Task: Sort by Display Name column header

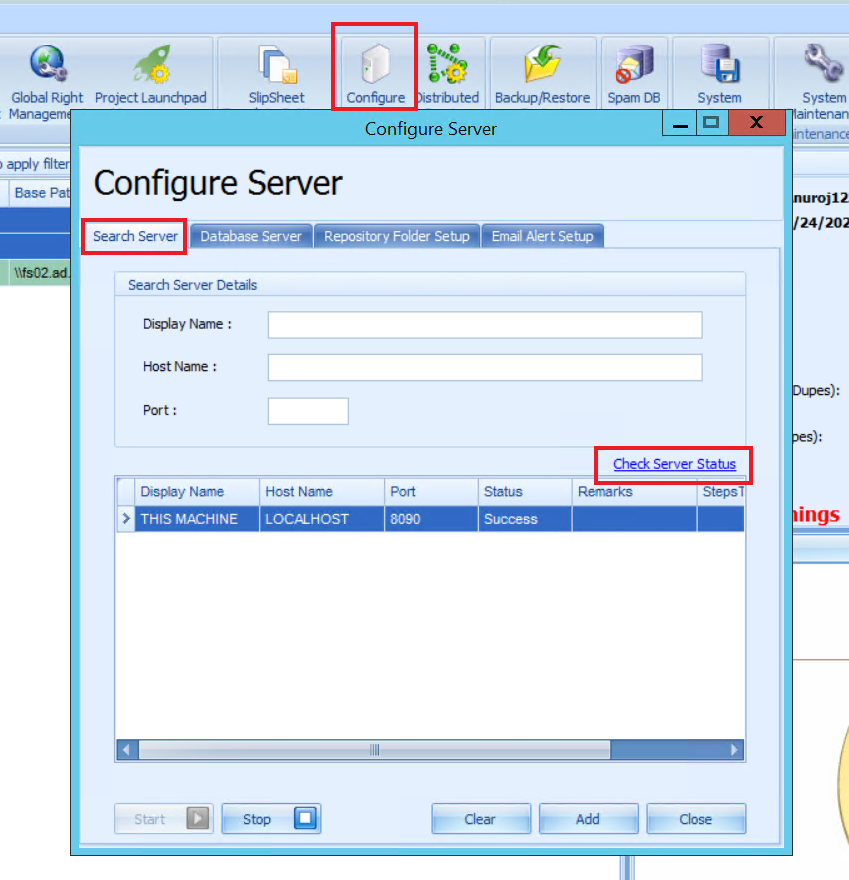Action: point(197,492)
